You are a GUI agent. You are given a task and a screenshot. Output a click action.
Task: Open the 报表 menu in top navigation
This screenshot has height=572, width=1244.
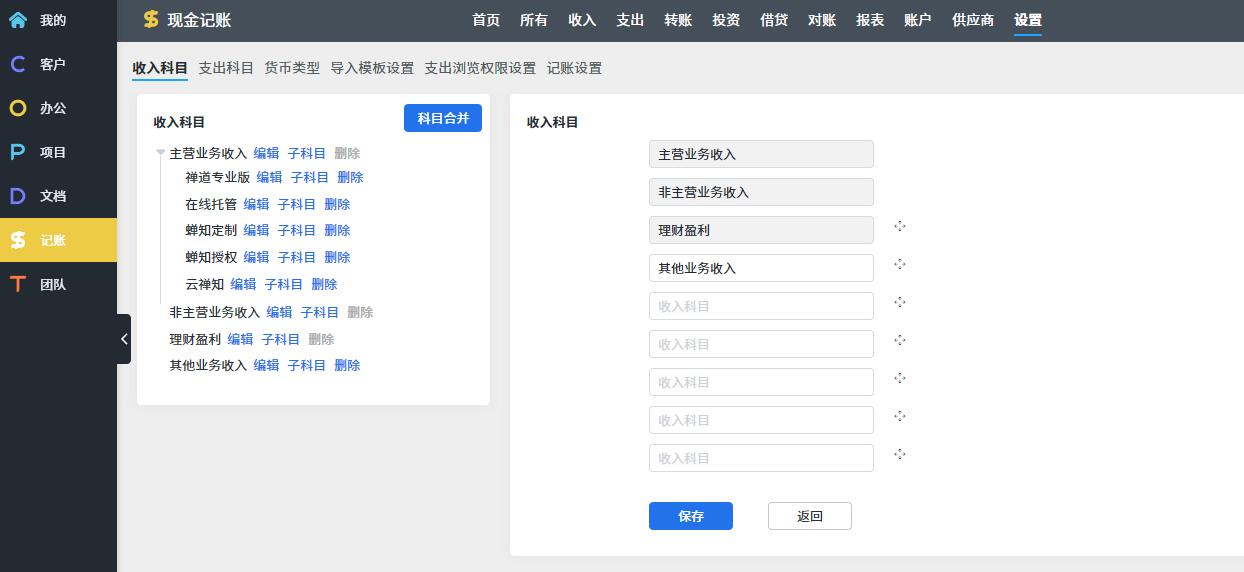pos(870,20)
